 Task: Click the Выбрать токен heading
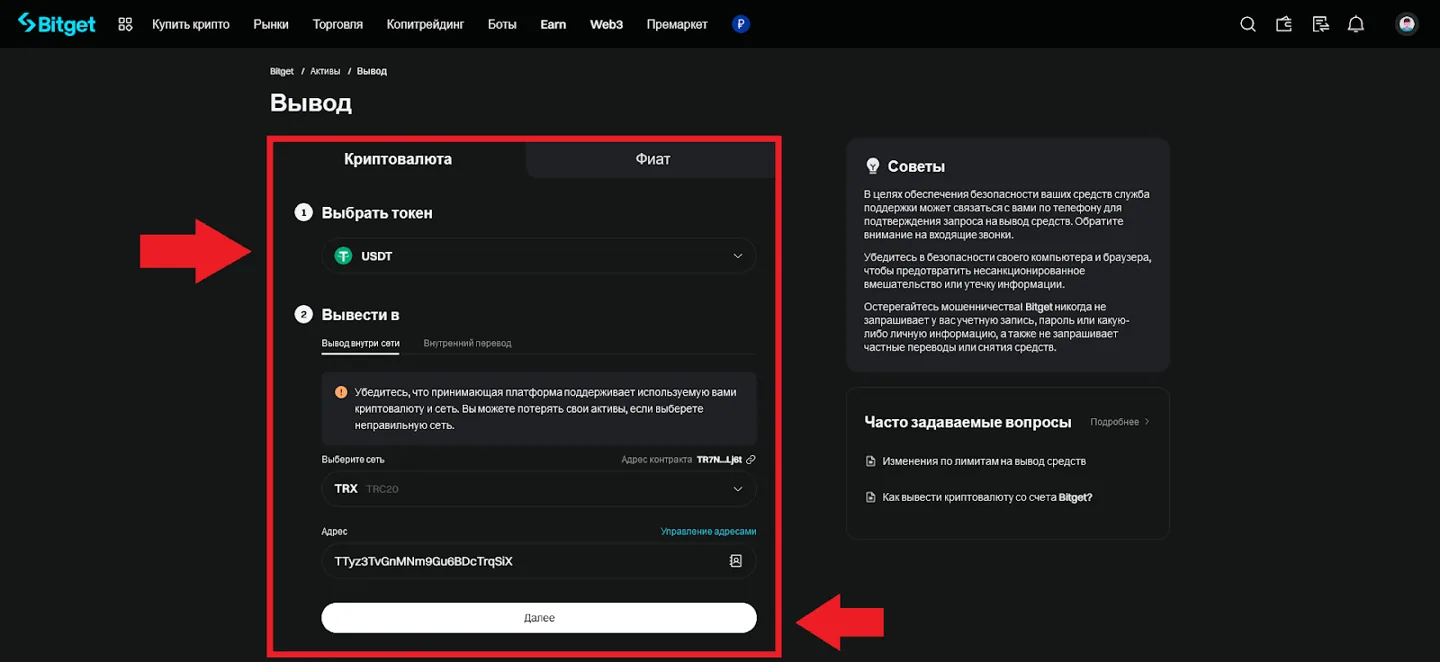[x=377, y=213]
